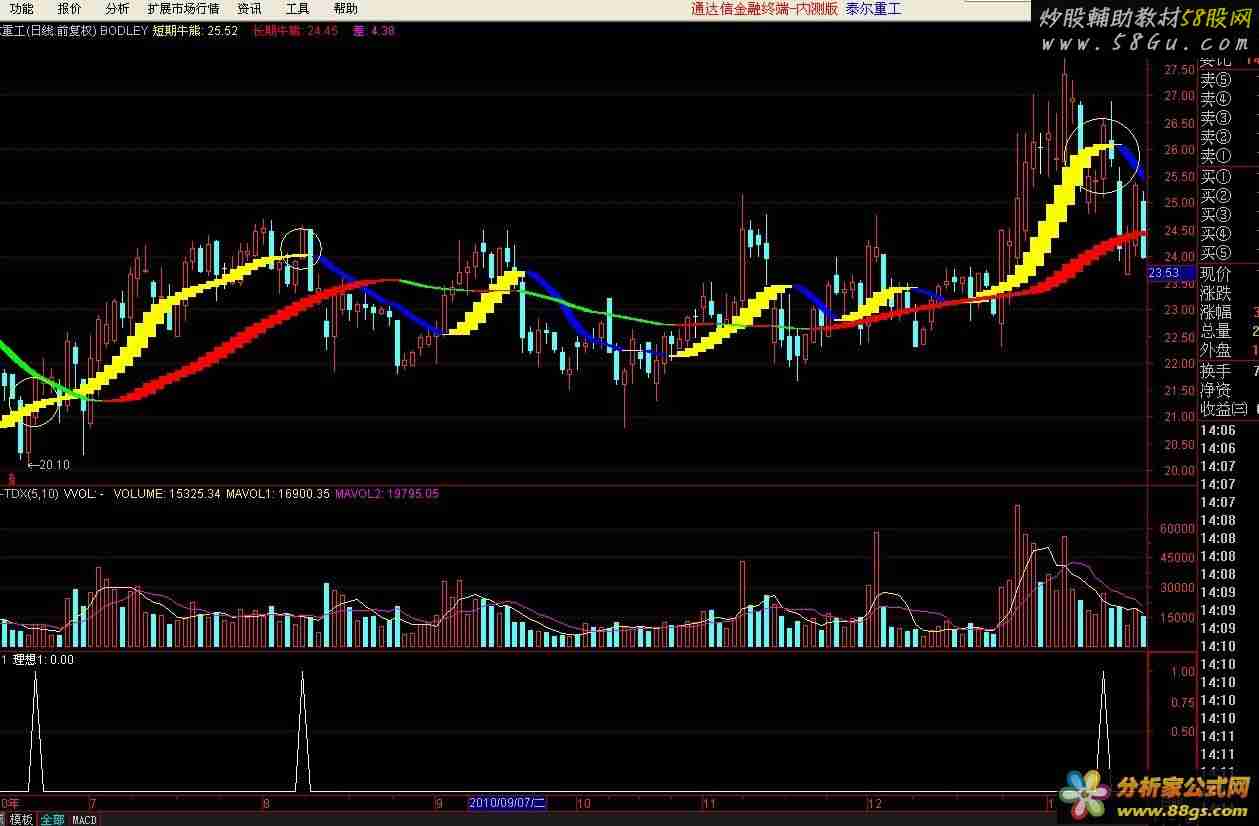Viewport: 1259px width, 826px height.
Task: Select the 卖② order row
Action: pos(1218,138)
